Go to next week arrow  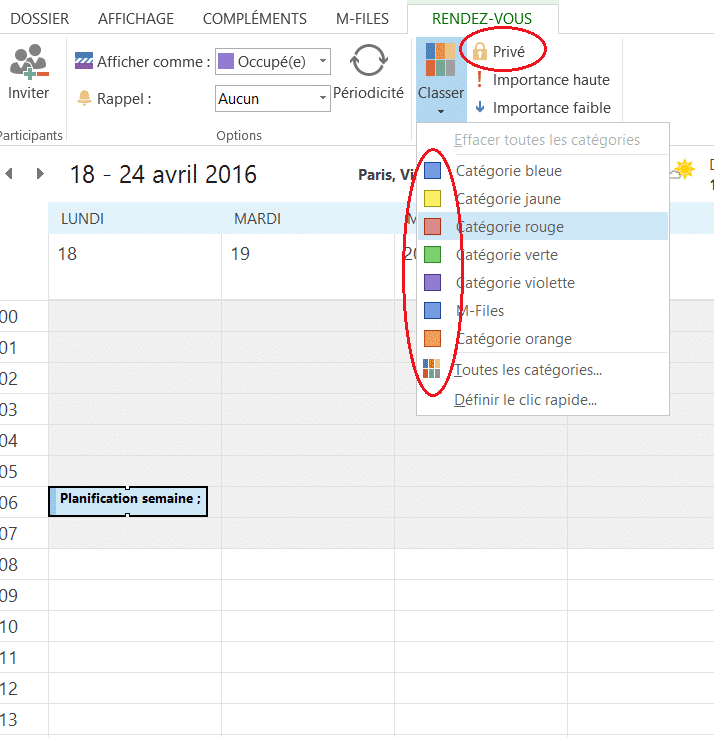click(40, 174)
